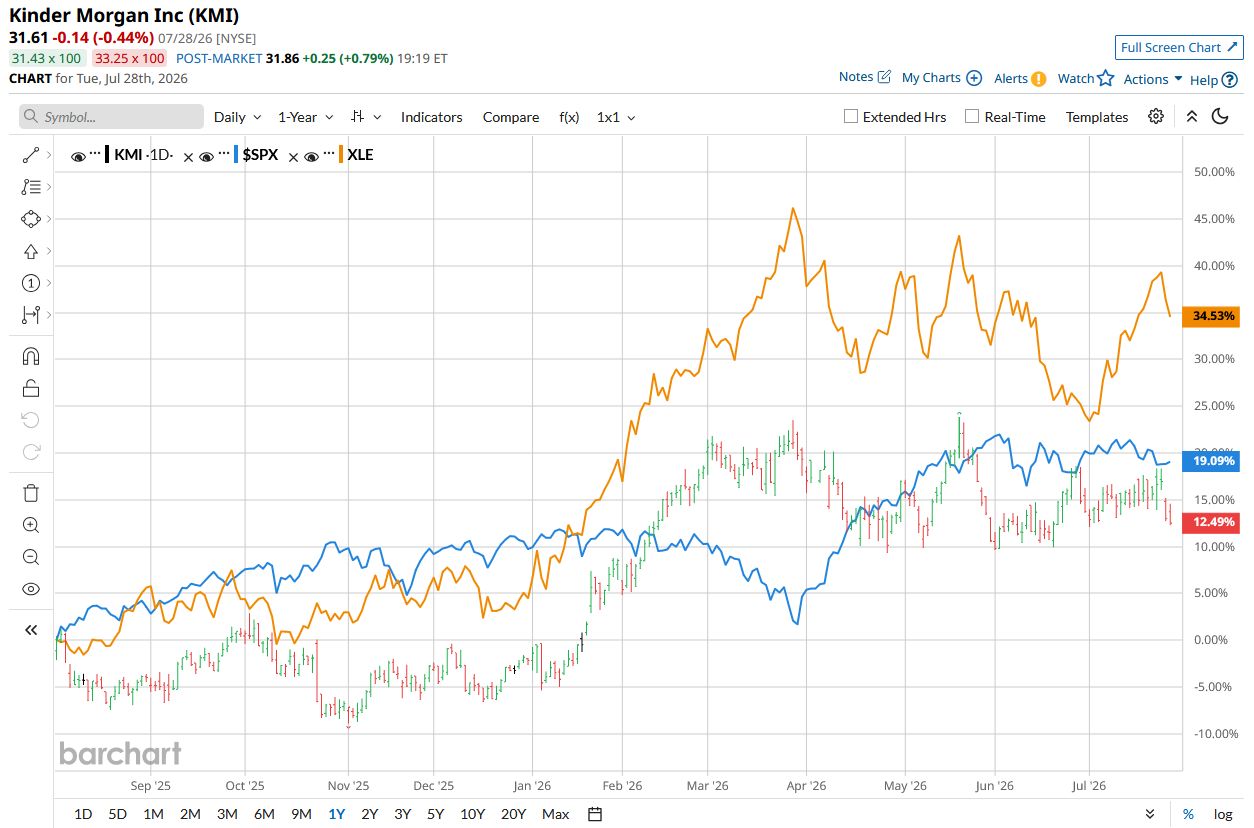
Task: Click the lock drawings padlock icon
Action: pos(30,389)
